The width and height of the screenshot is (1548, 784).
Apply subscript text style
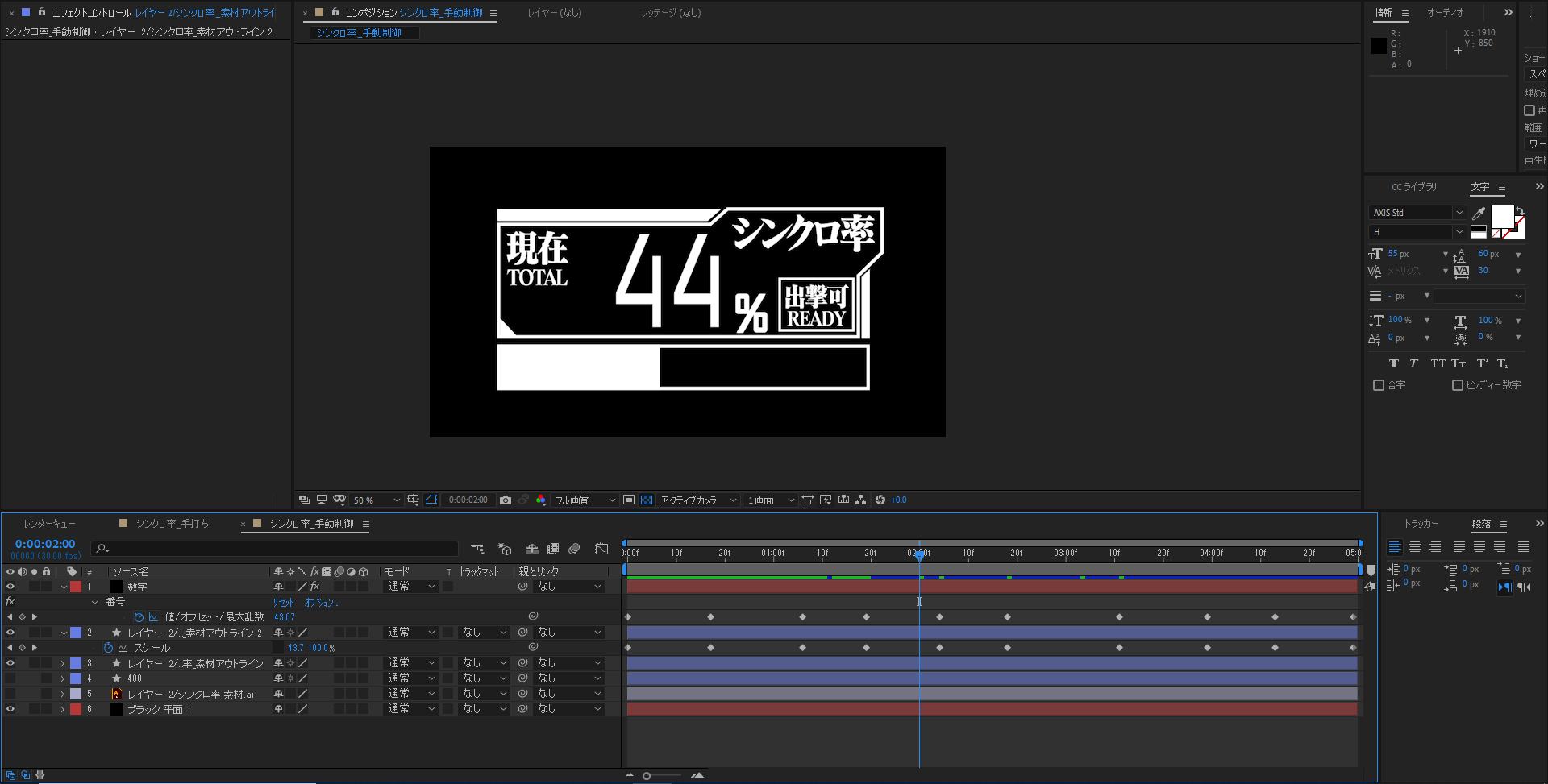click(x=1503, y=363)
